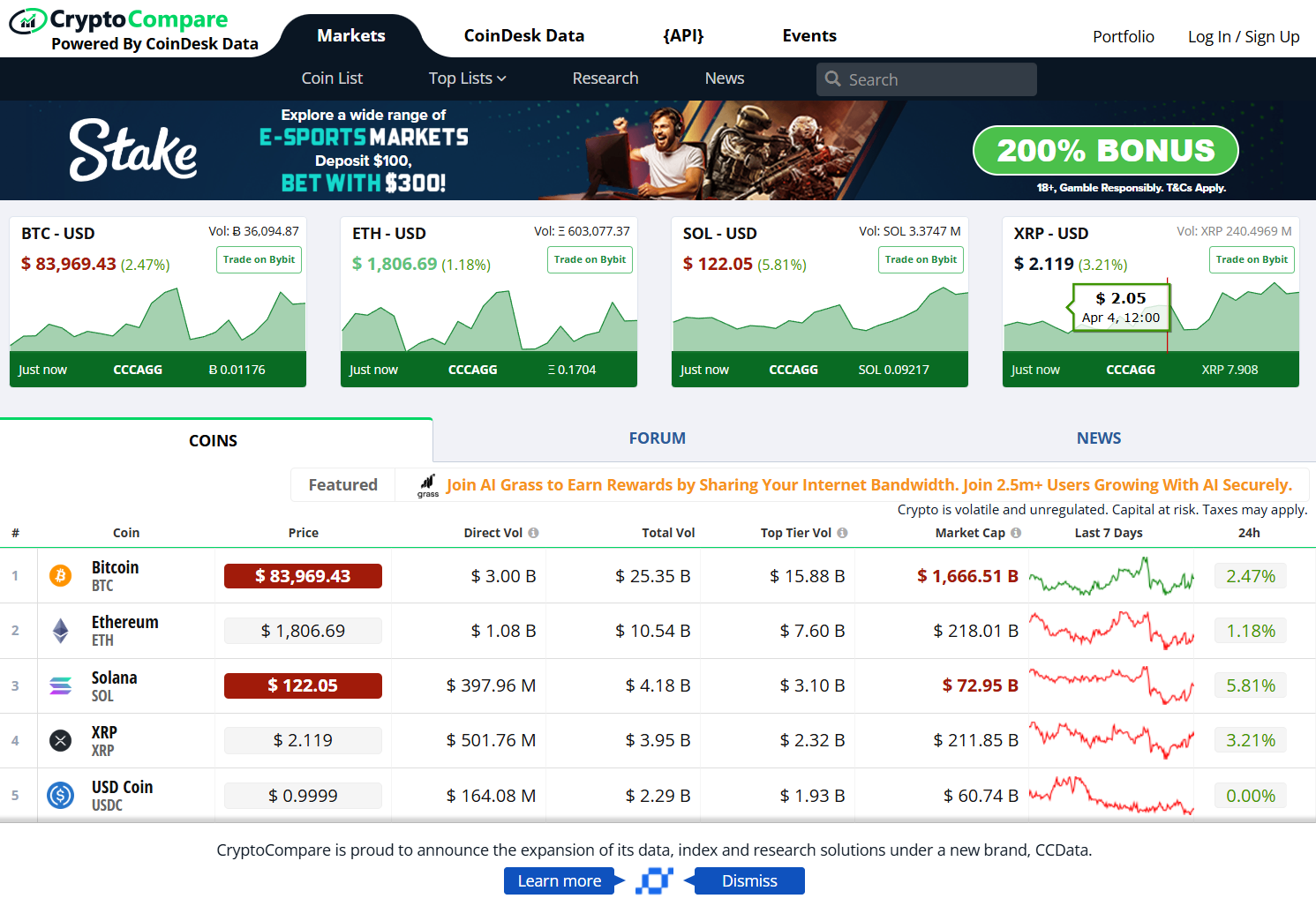Click the 200% BONUS banner button
Image resolution: width=1316 pixels, height=906 pixels.
[x=1106, y=151]
